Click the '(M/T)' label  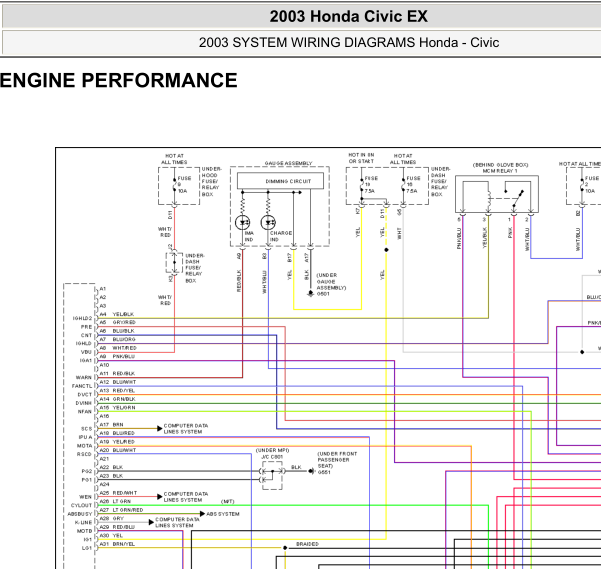coord(228,502)
